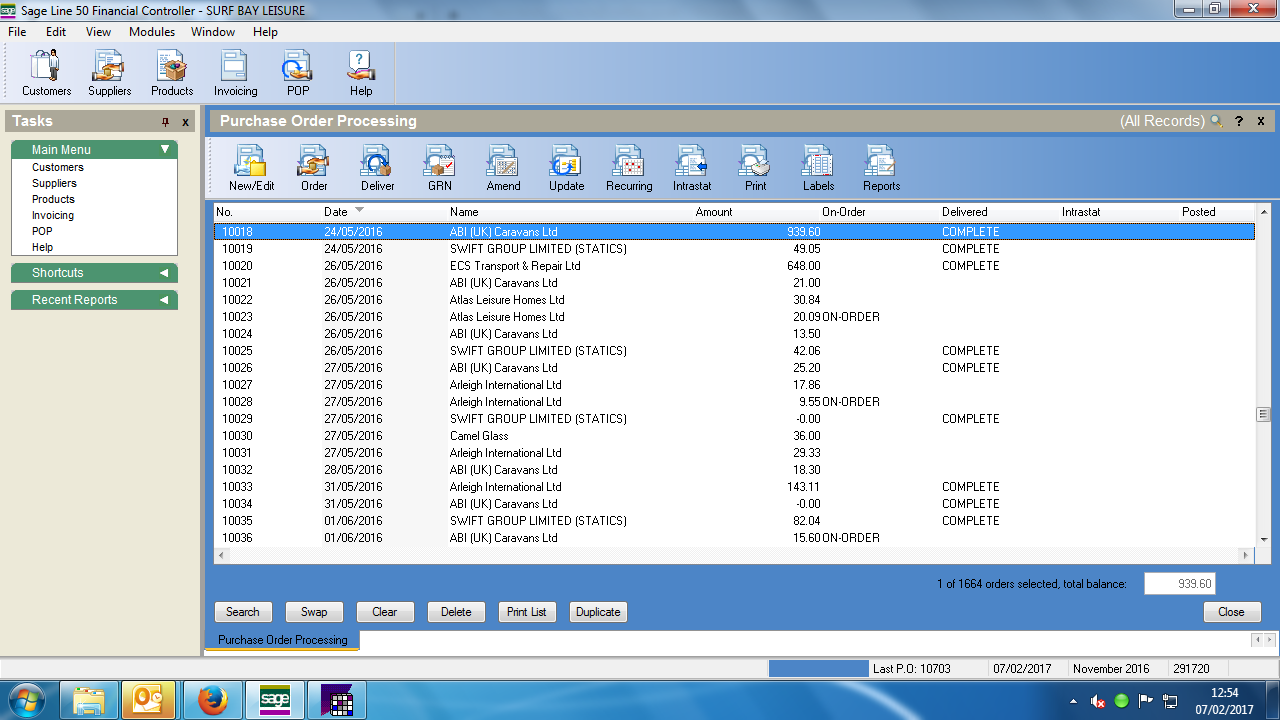Image resolution: width=1280 pixels, height=720 pixels.
Task: Open the Suppliers module icon
Action: (109, 73)
